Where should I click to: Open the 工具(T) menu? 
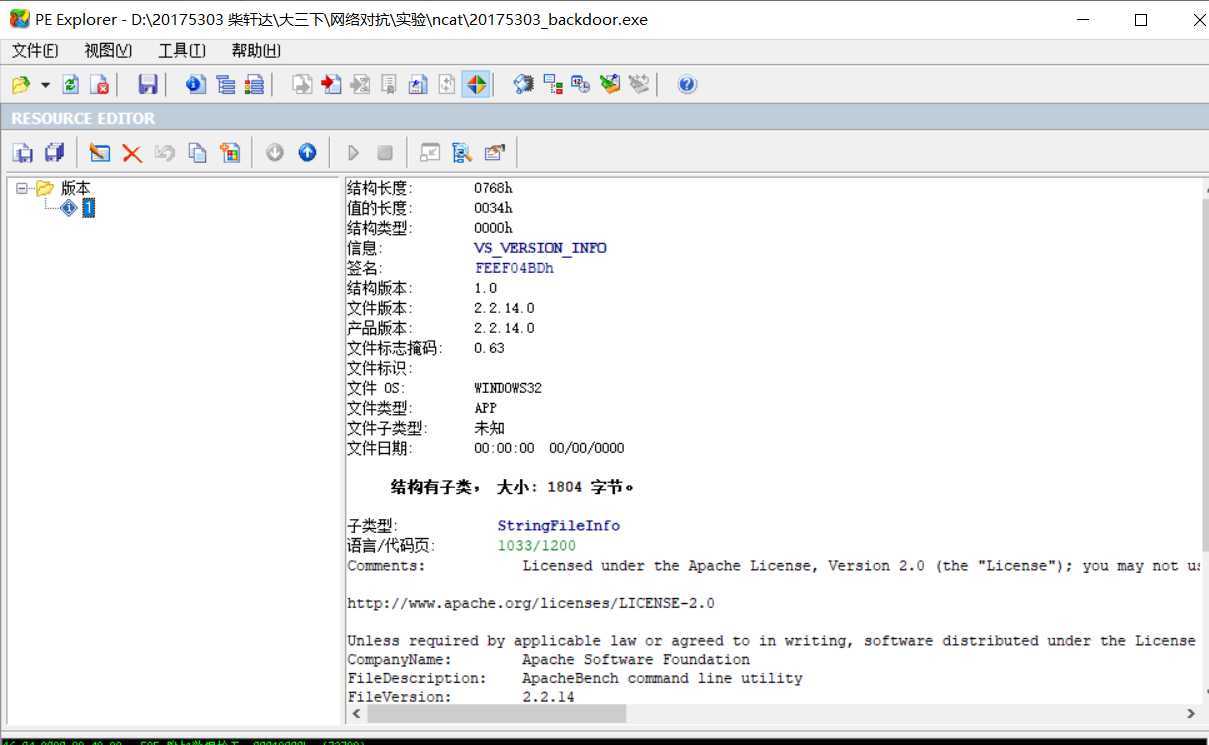pos(182,51)
